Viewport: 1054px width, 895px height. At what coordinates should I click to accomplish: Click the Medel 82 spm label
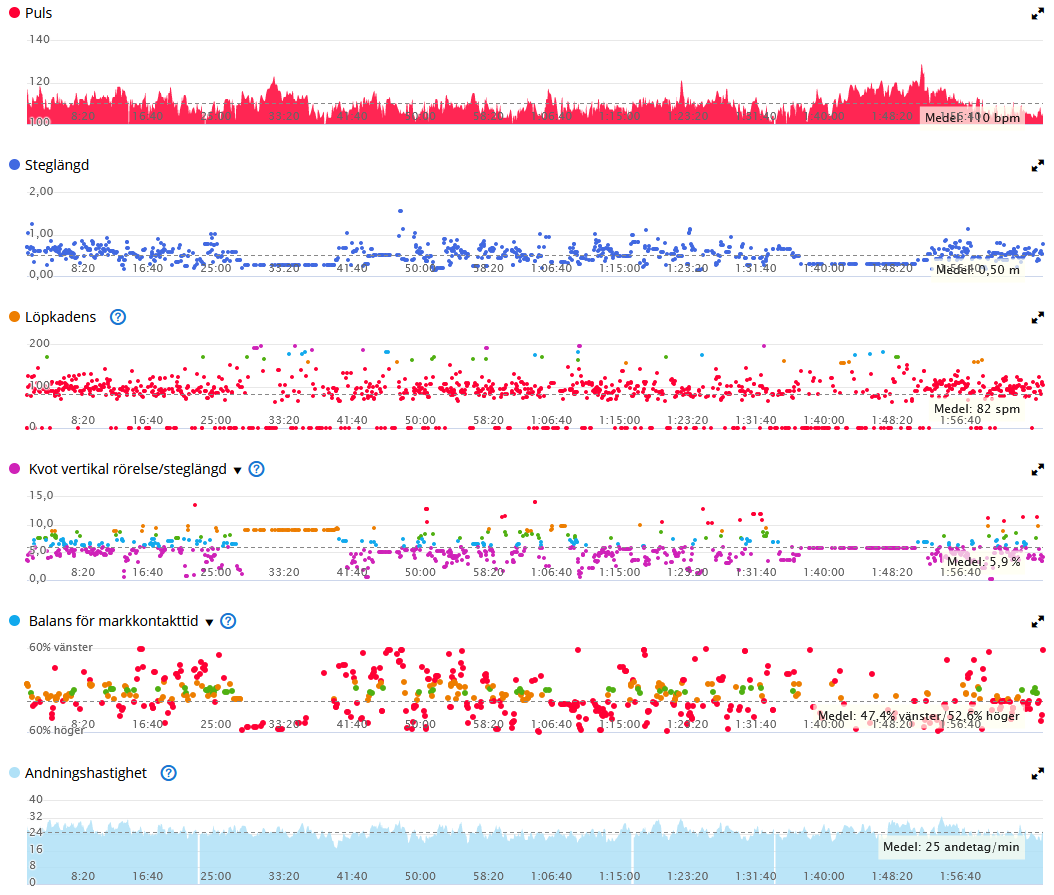pos(977,409)
